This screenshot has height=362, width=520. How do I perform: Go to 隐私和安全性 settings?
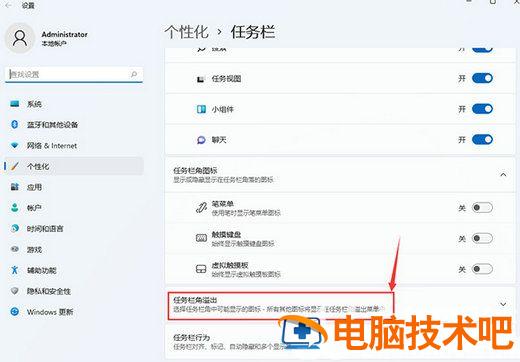[74, 291]
